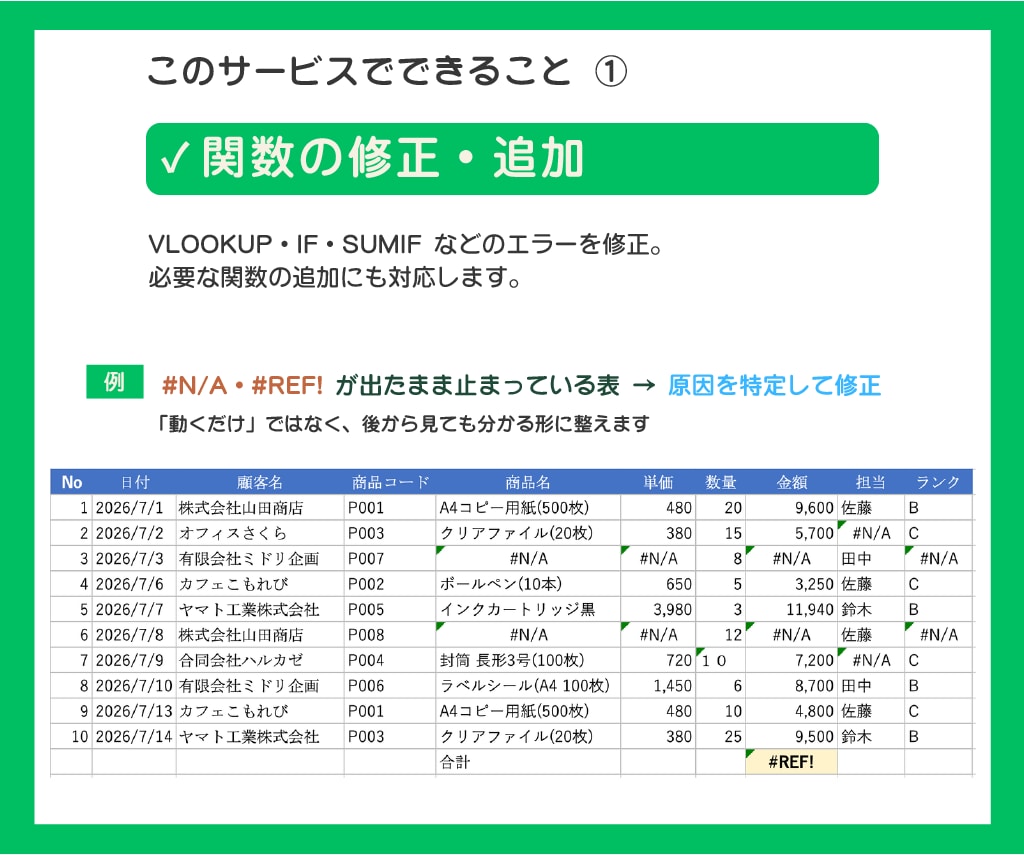This screenshot has width=1024, height=855.
Task: Click amount cell 7,200
Action: 792,660
